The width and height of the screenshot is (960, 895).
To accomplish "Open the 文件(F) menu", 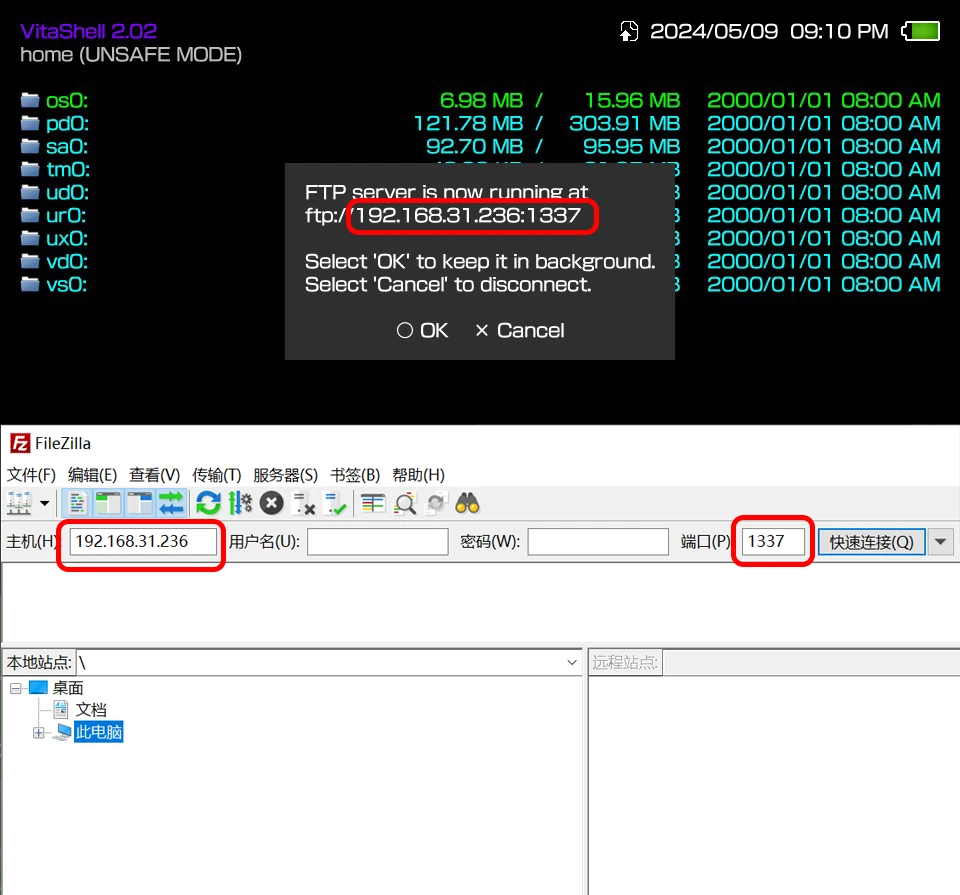I will [31, 475].
